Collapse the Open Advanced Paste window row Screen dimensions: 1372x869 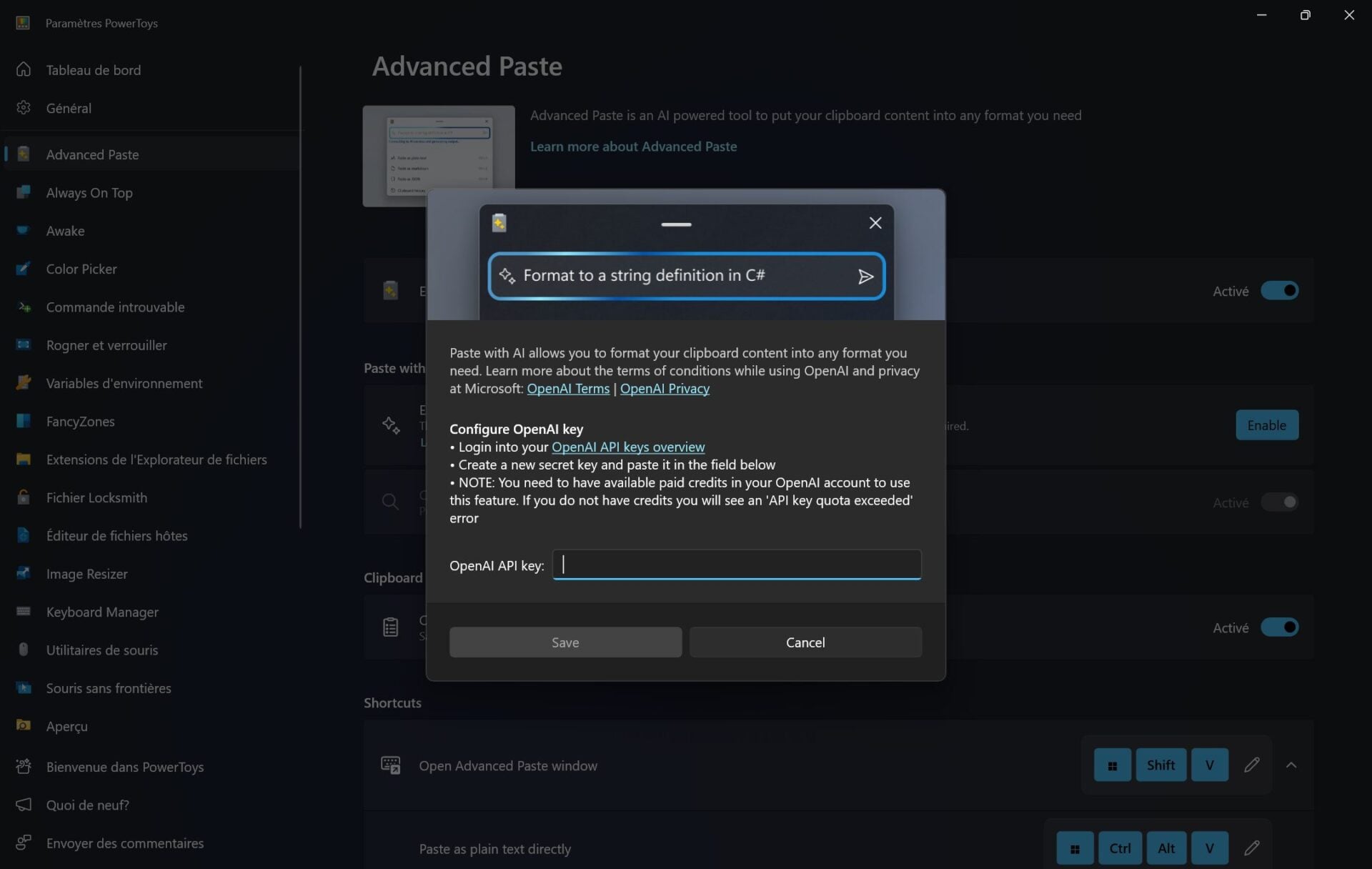point(1291,765)
